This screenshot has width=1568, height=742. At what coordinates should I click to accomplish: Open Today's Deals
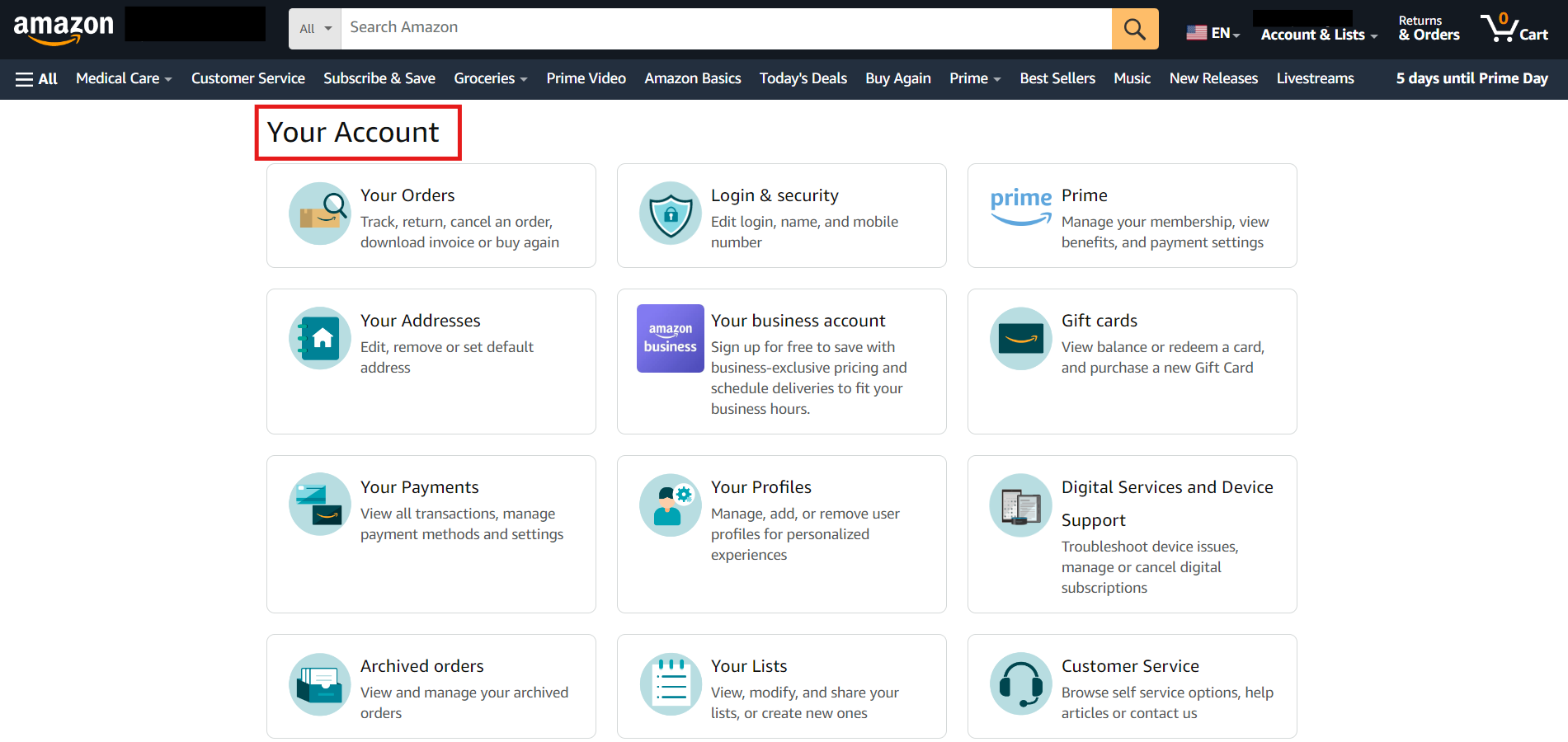coord(803,78)
